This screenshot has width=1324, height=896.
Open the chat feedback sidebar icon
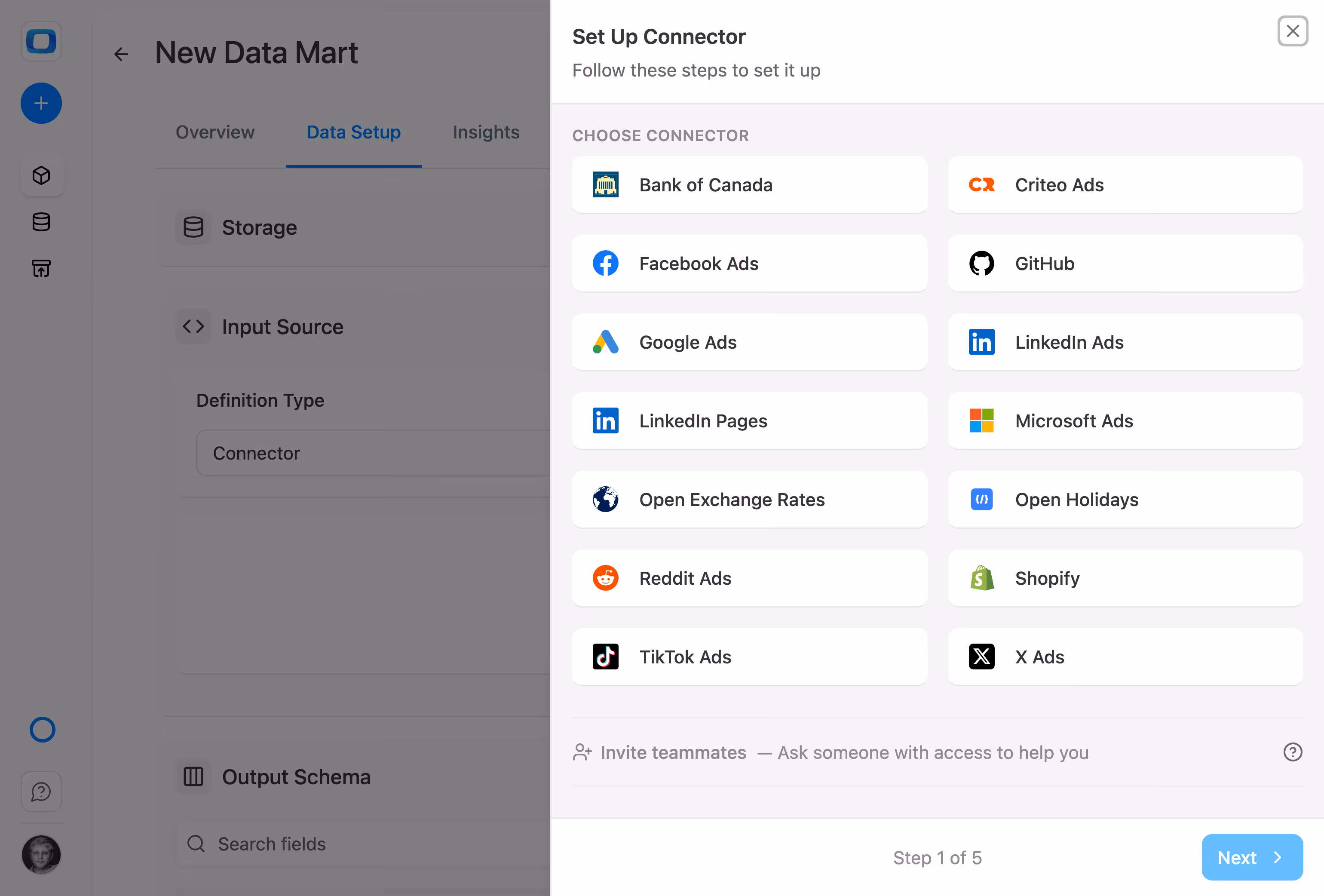(41, 791)
